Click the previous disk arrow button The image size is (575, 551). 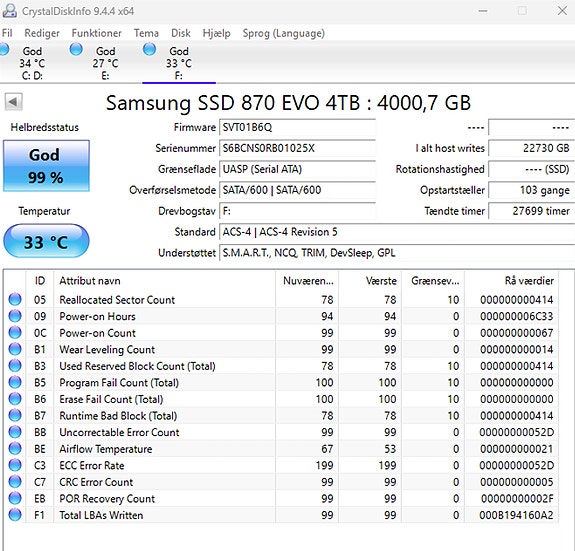[14, 102]
